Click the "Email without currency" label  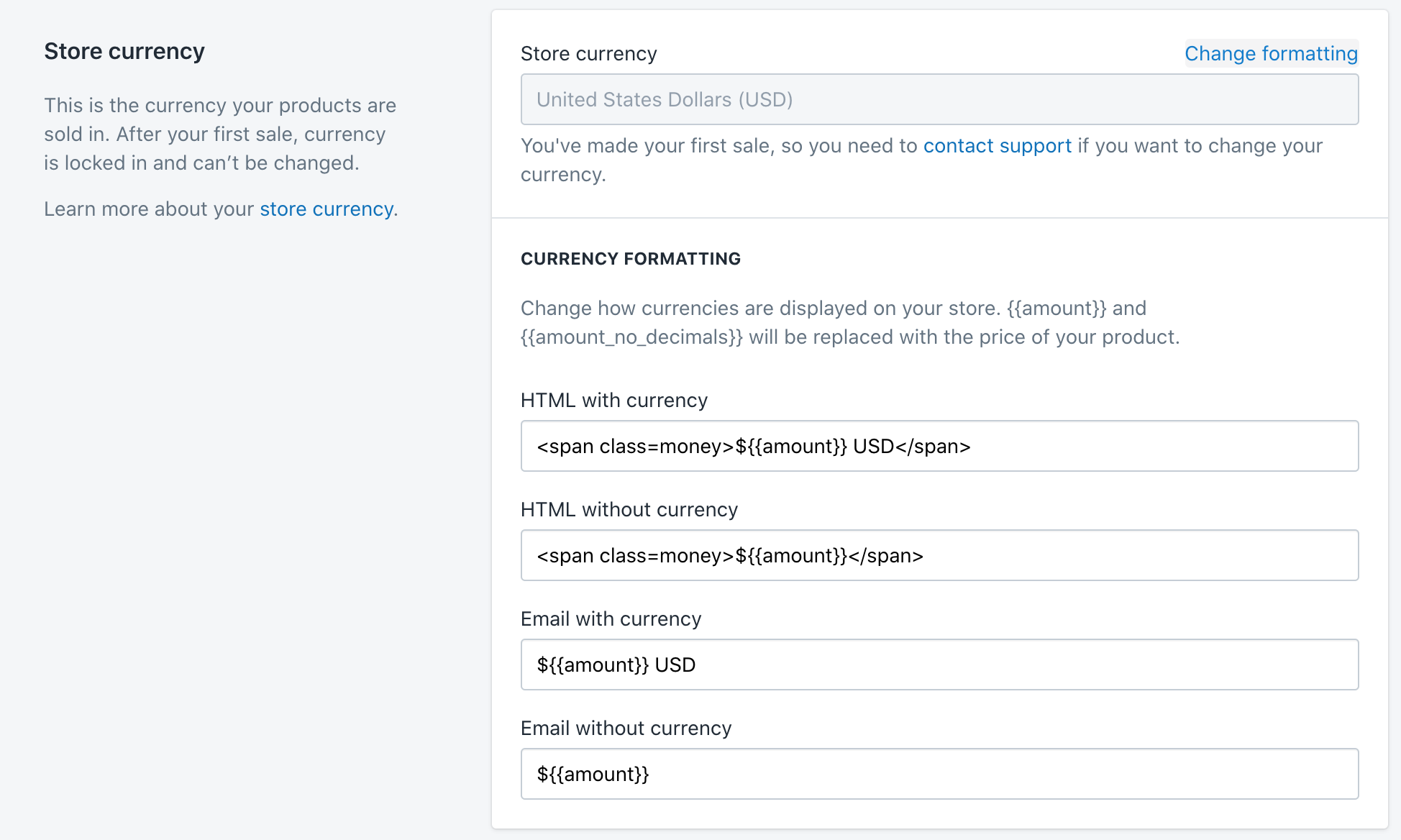point(626,729)
